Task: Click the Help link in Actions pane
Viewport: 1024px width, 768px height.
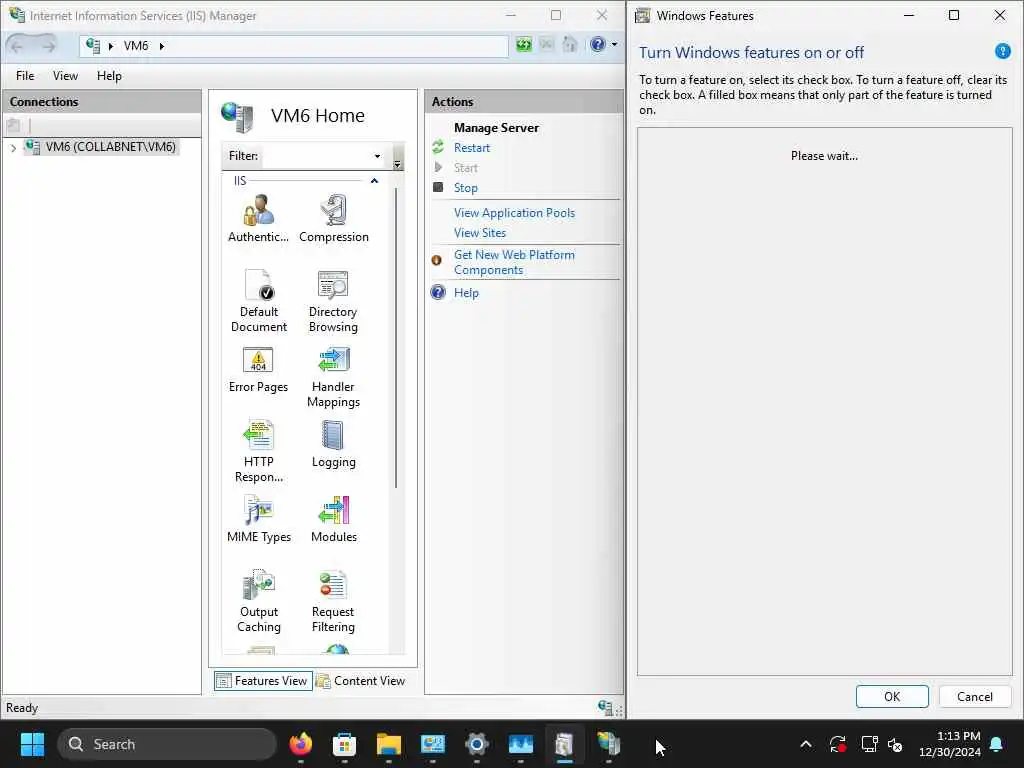Action: [466, 293]
